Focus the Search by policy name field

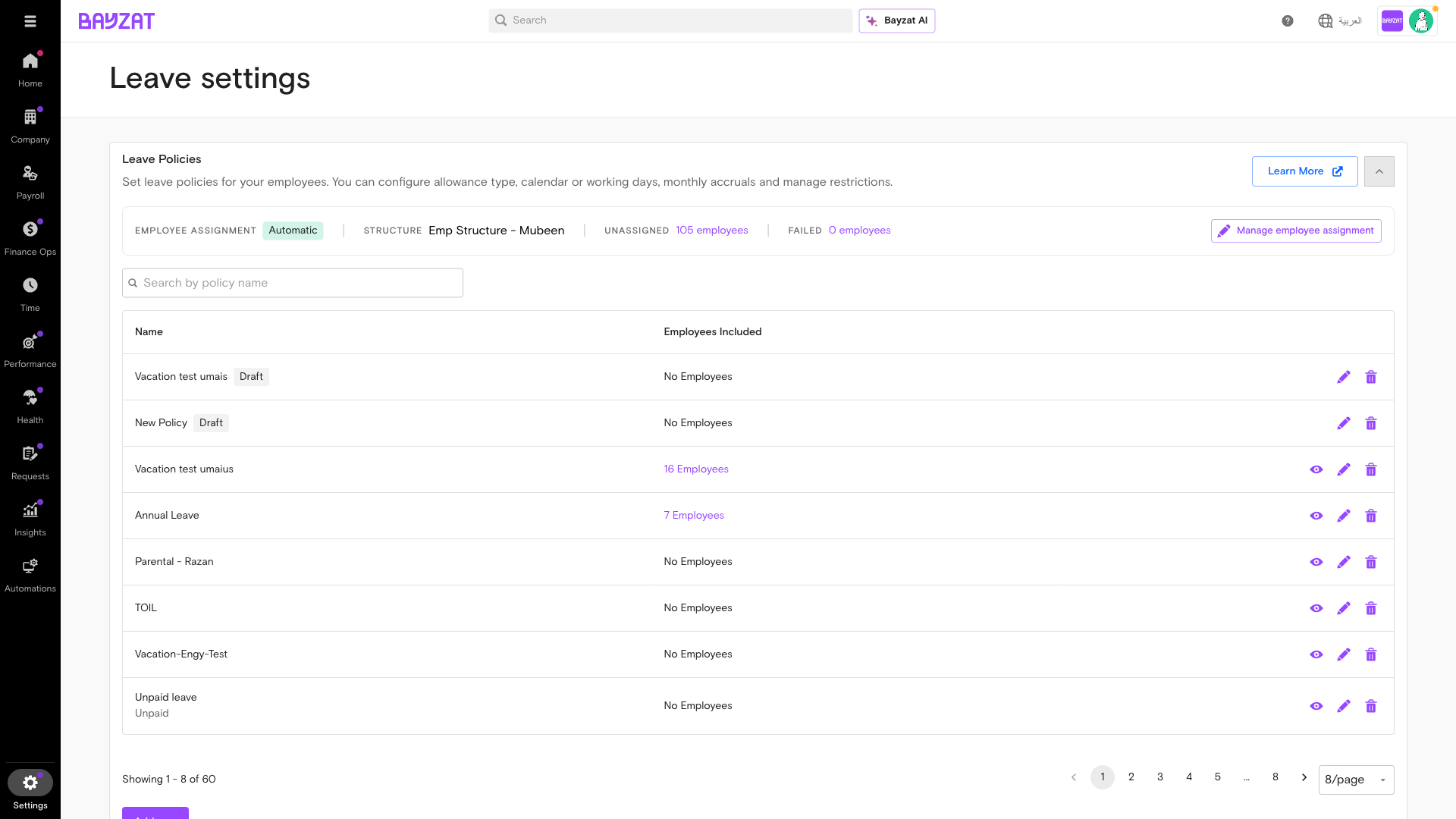point(293,283)
